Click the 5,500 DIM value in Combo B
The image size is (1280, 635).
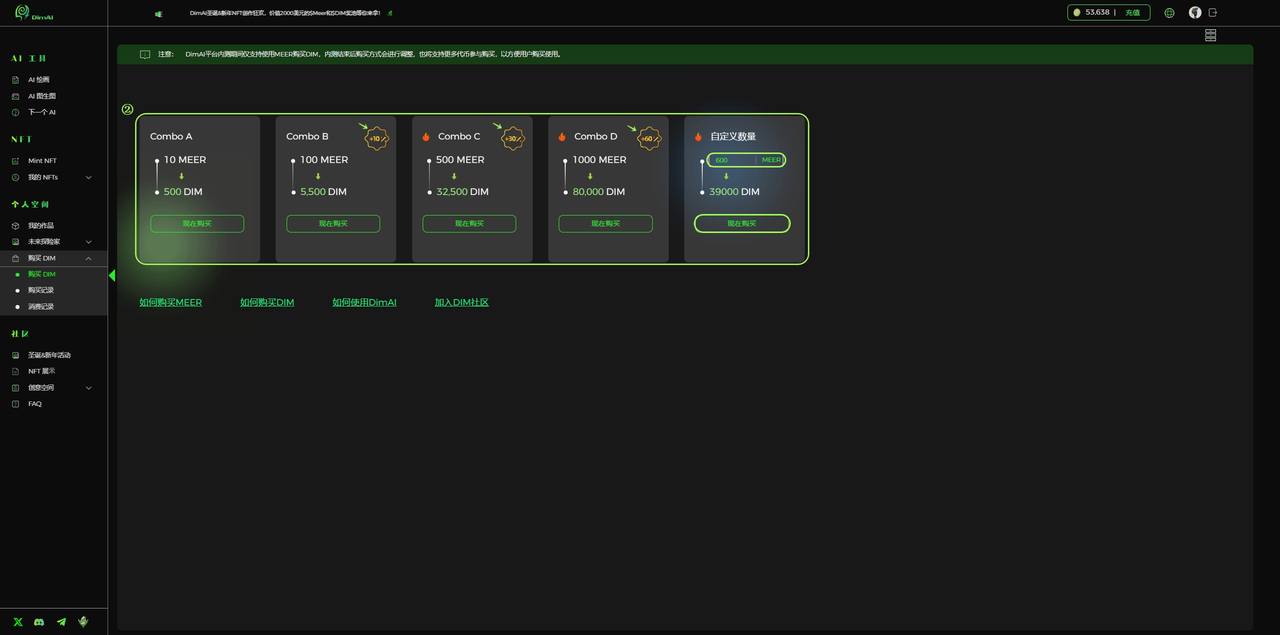tap(323, 192)
